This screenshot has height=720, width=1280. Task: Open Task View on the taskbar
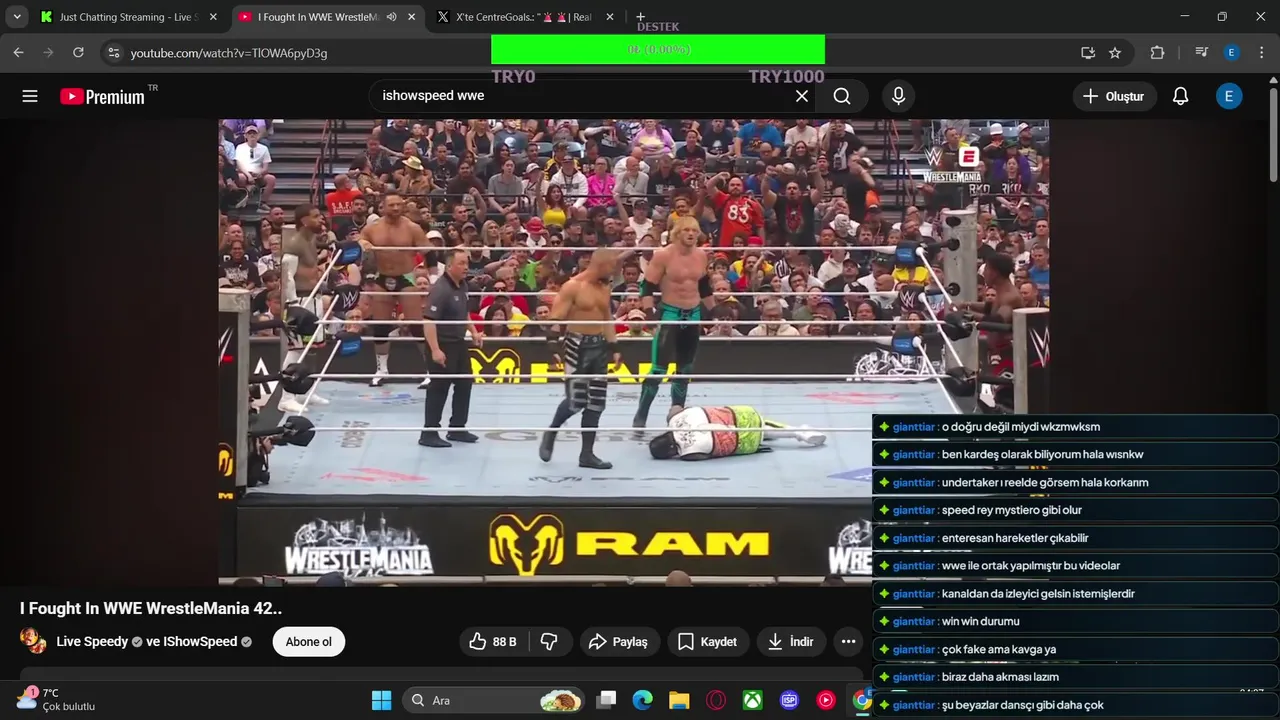click(x=606, y=700)
